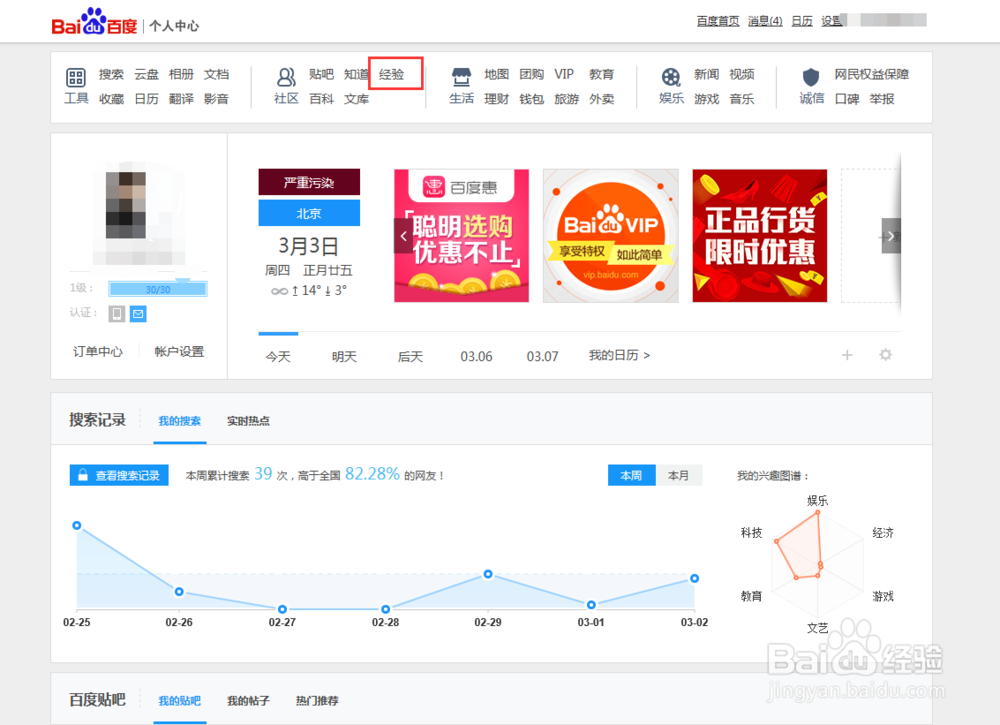This screenshot has height=725, width=1000.
Task: Open the 百度惠 promotion banner
Action: (462, 235)
